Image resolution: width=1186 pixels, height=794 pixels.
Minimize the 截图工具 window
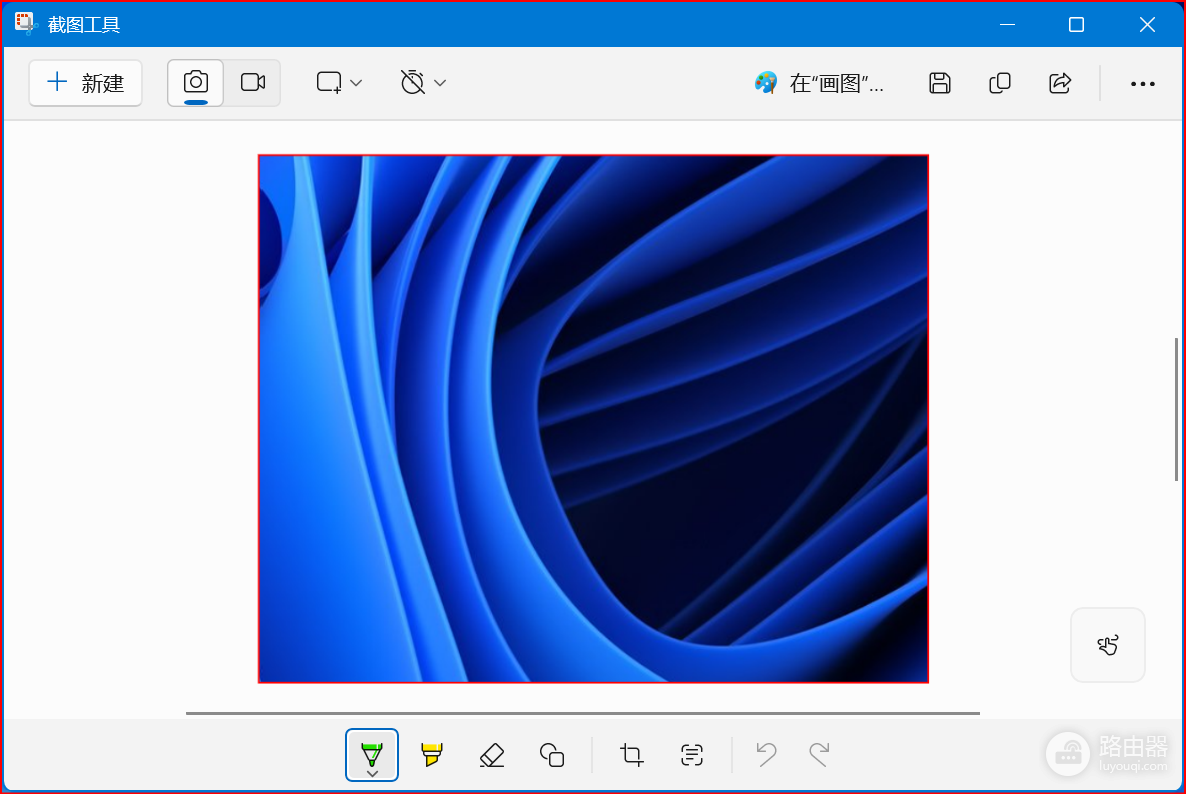1007,24
